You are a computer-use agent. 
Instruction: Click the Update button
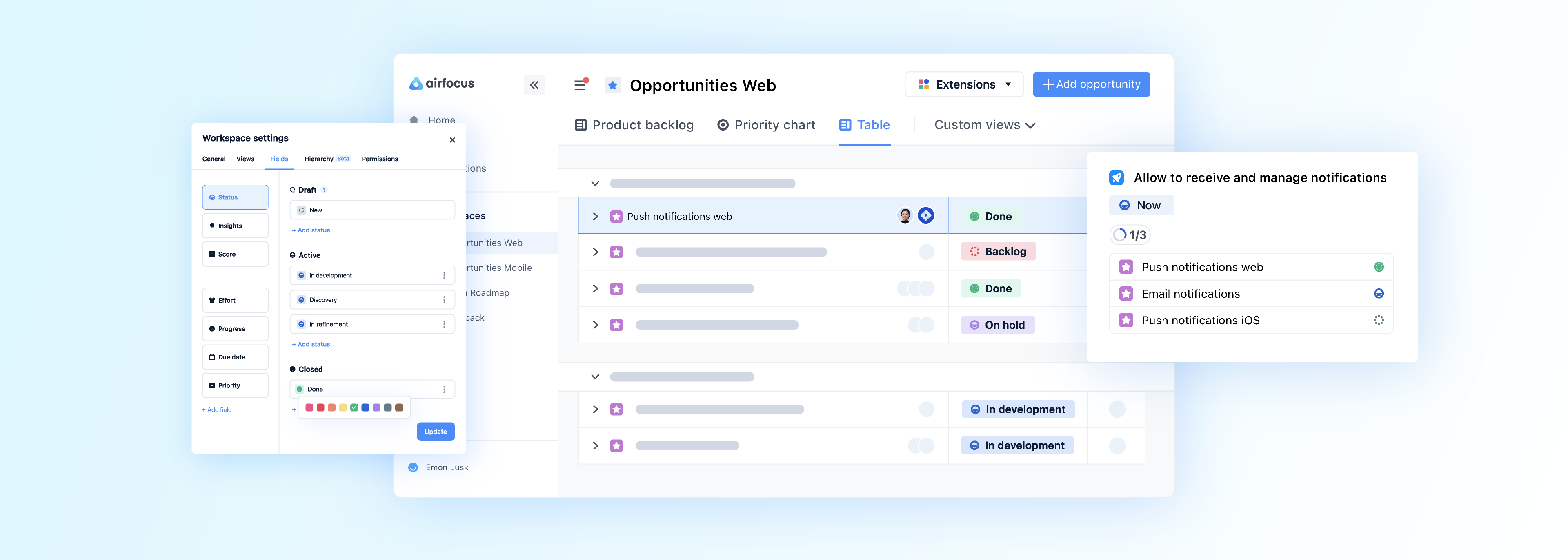[435, 432]
